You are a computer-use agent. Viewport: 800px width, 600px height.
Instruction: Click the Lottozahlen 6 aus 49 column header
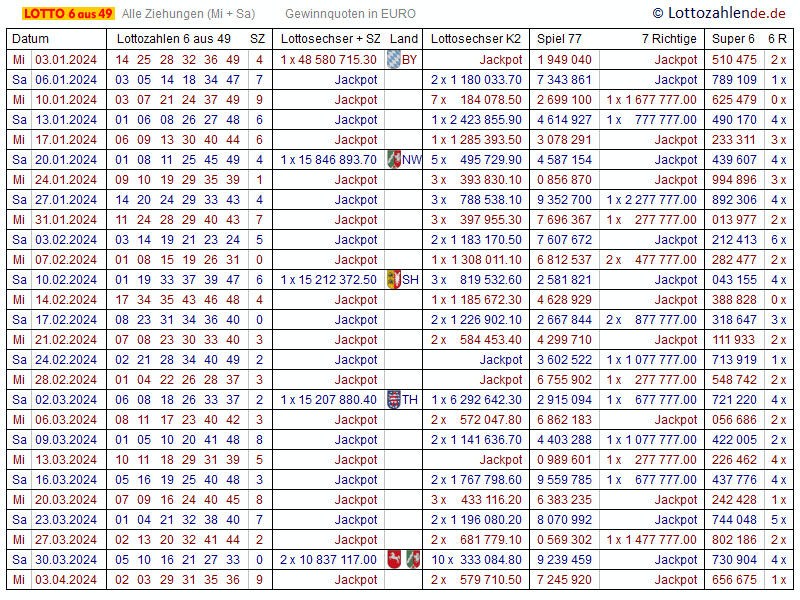coord(174,38)
